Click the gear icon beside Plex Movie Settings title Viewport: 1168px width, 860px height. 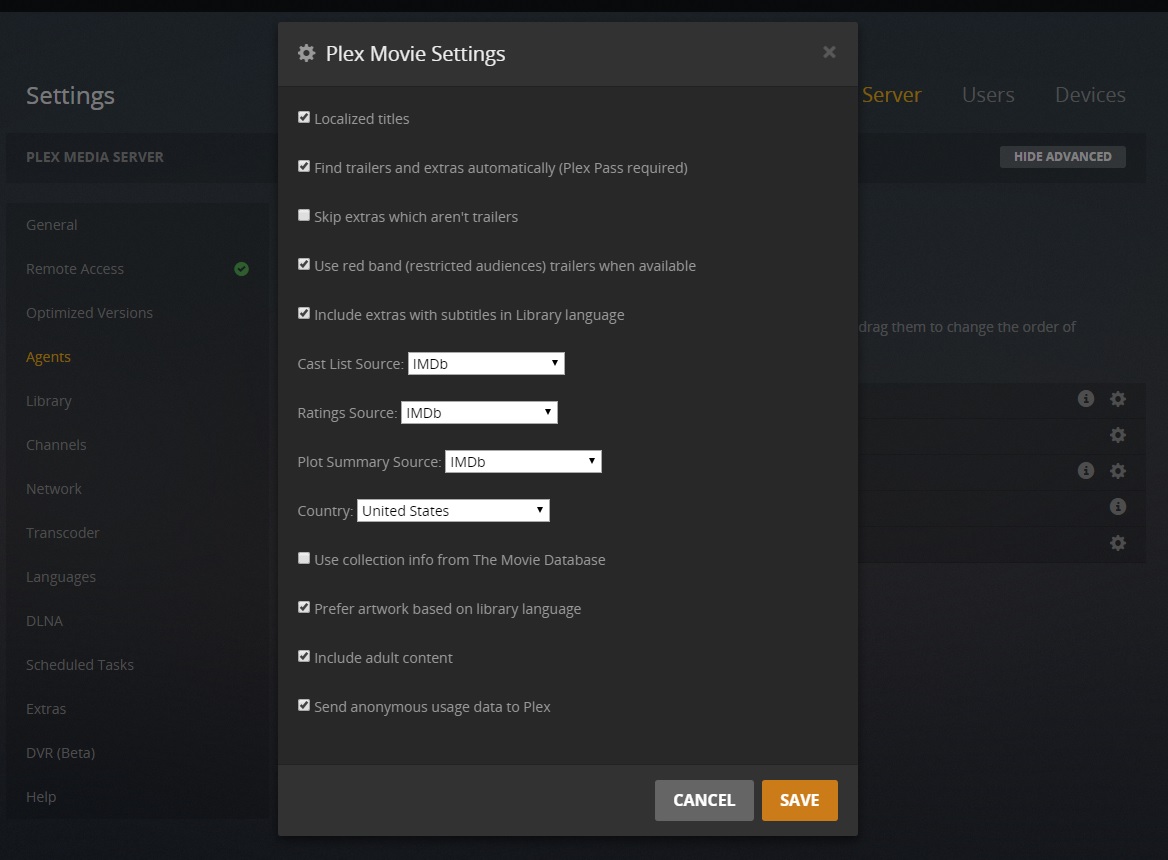click(306, 53)
